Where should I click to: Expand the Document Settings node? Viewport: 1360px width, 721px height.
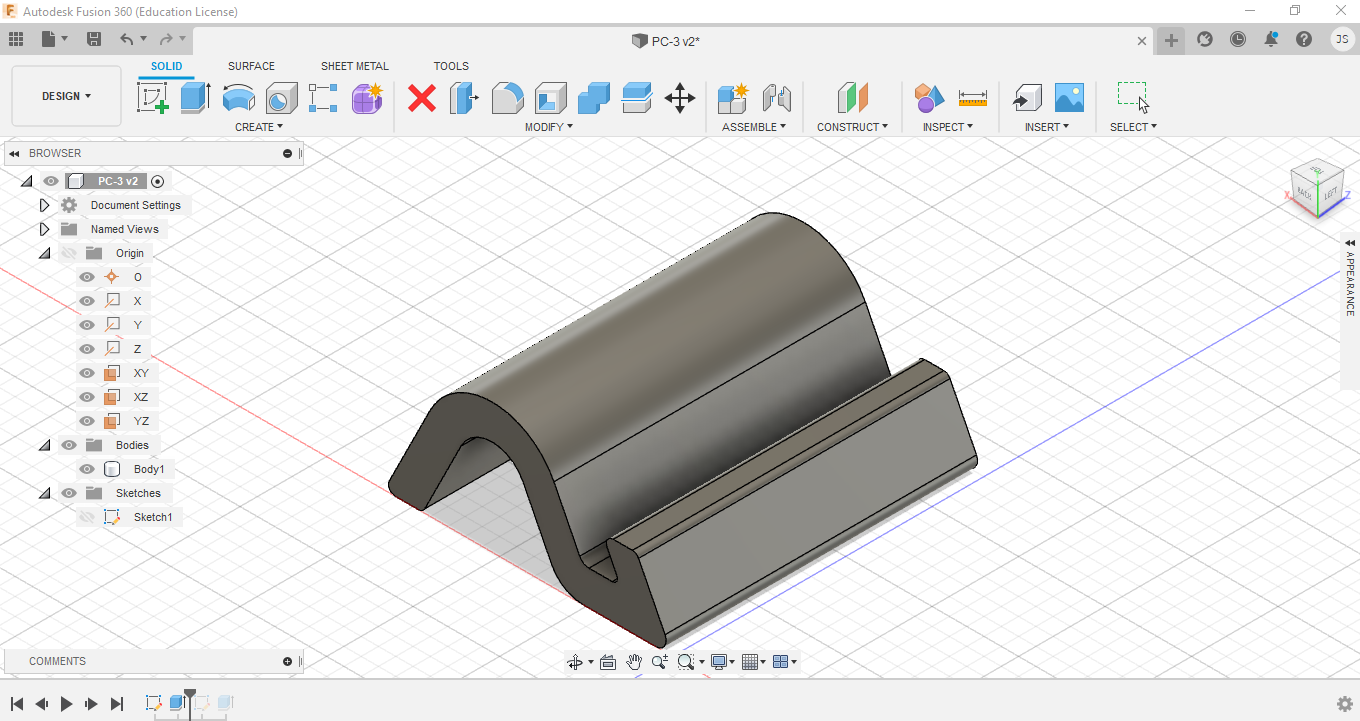tap(44, 205)
